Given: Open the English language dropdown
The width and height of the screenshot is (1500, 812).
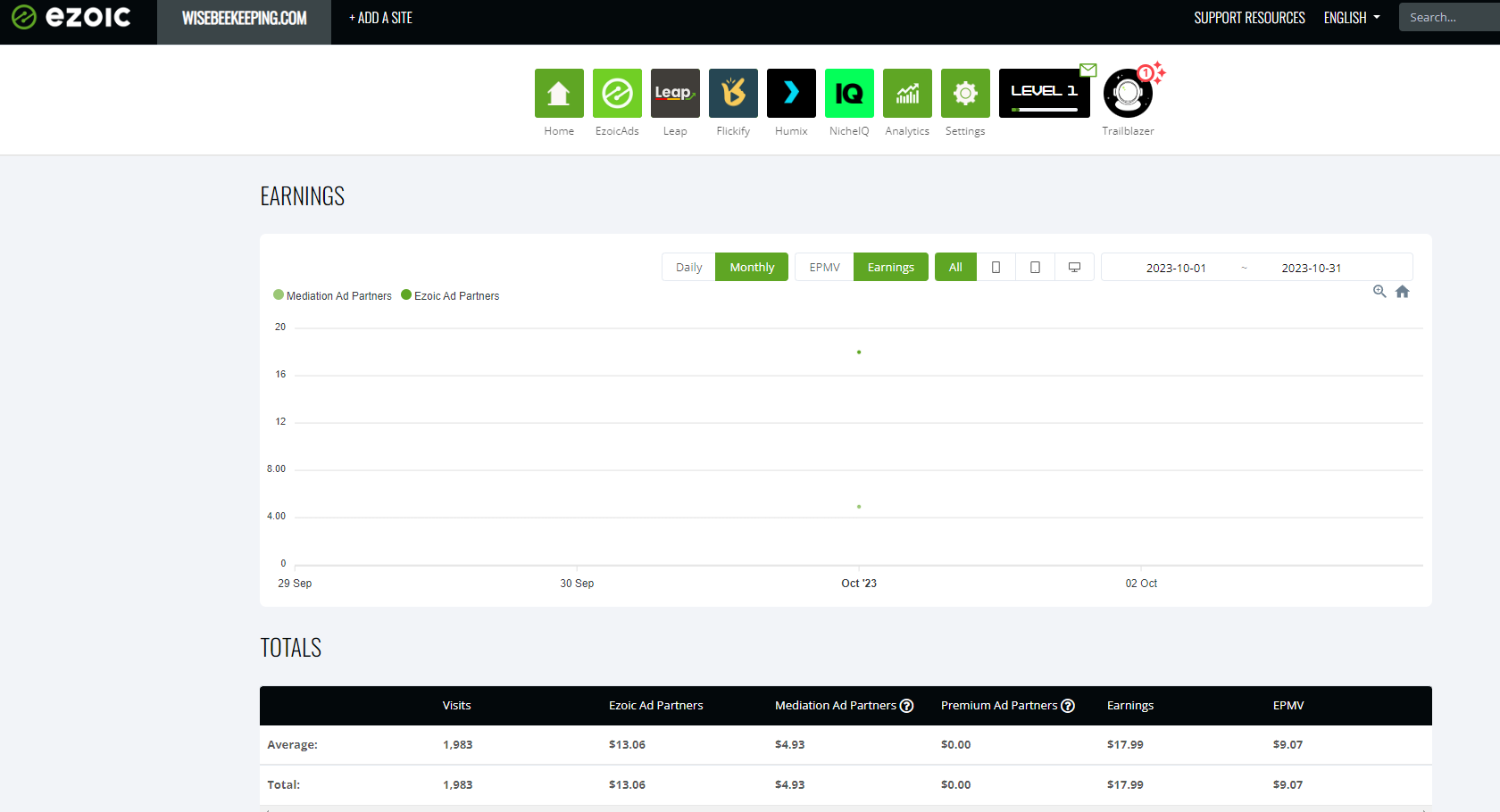Looking at the screenshot, I should [1352, 18].
